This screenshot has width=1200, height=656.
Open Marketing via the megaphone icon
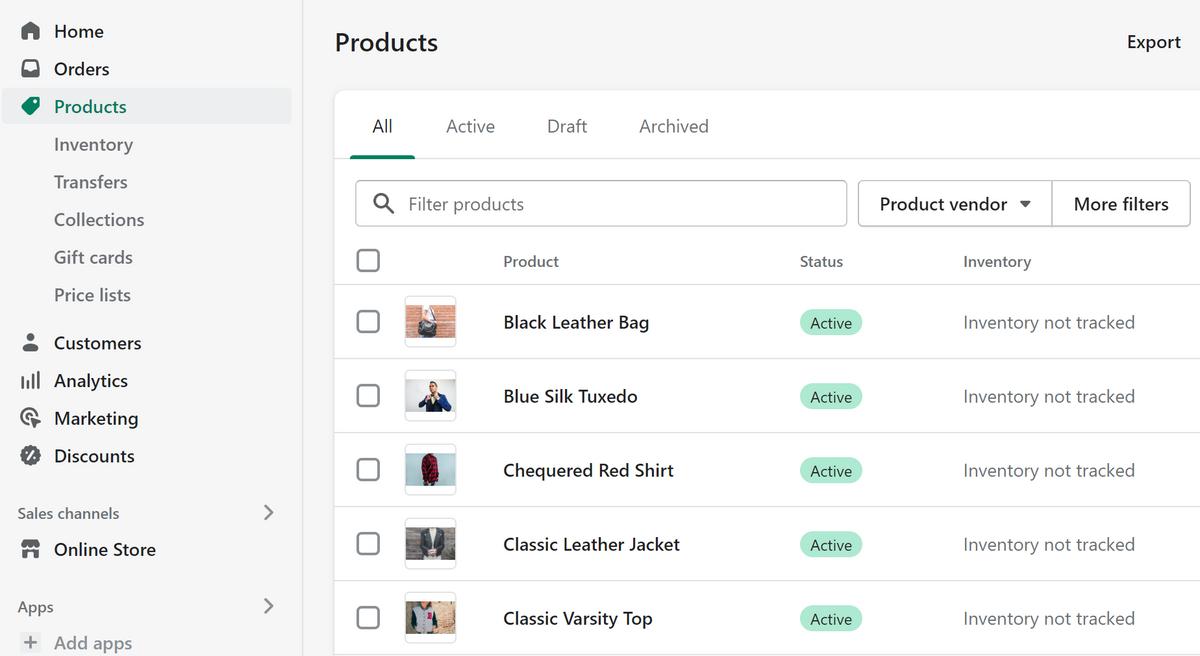(30, 418)
